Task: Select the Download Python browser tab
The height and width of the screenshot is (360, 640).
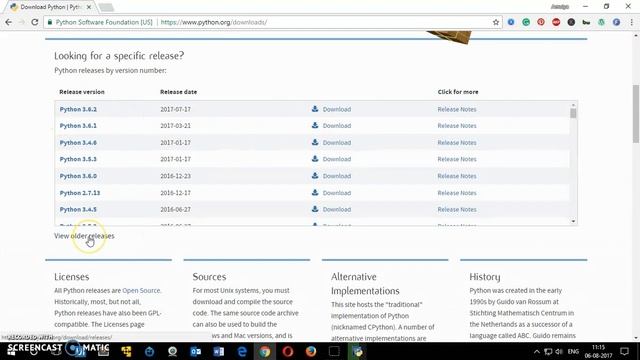Action: (51, 7)
